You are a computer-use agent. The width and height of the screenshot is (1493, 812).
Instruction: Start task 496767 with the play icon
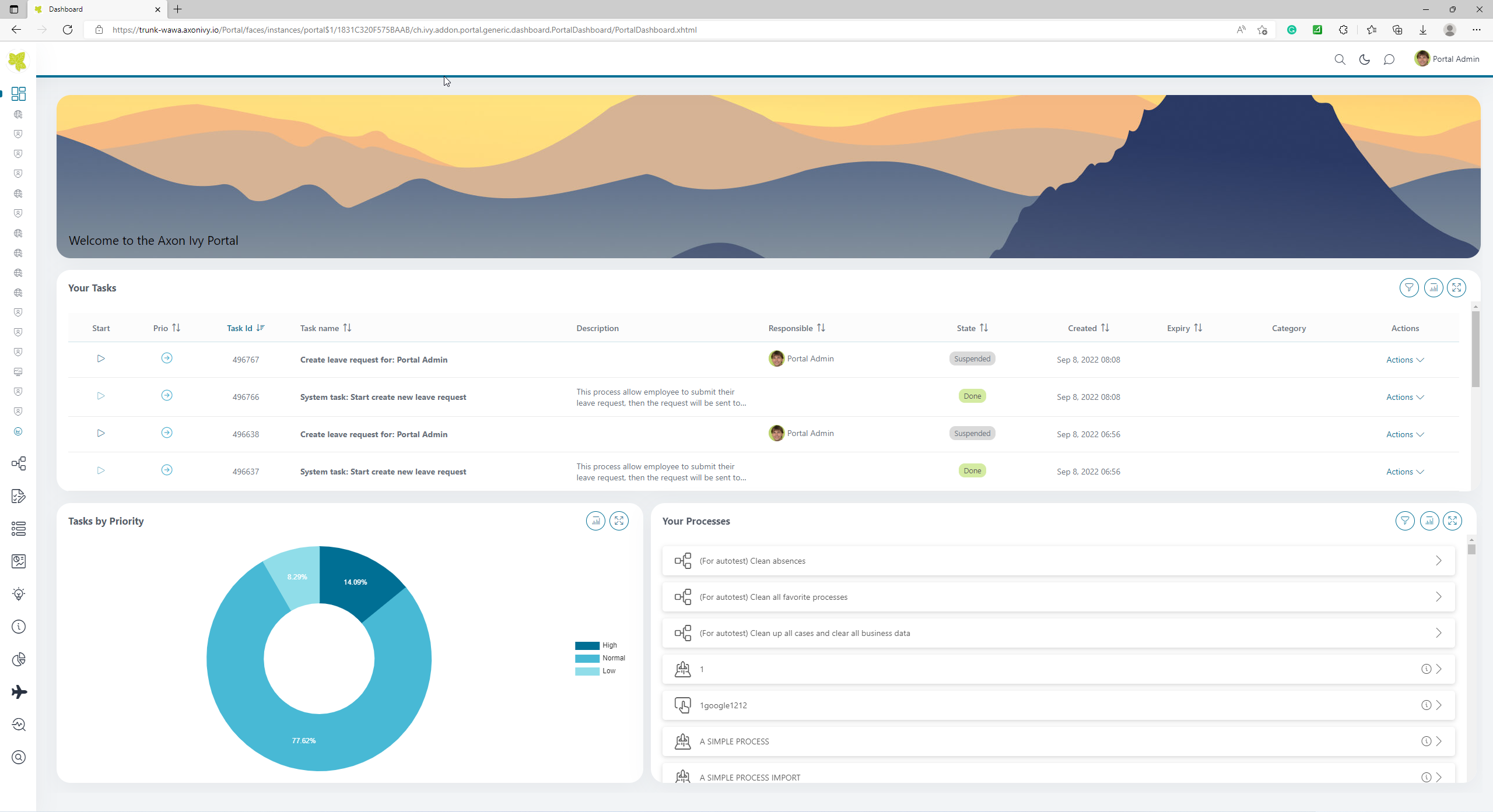coord(101,358)
